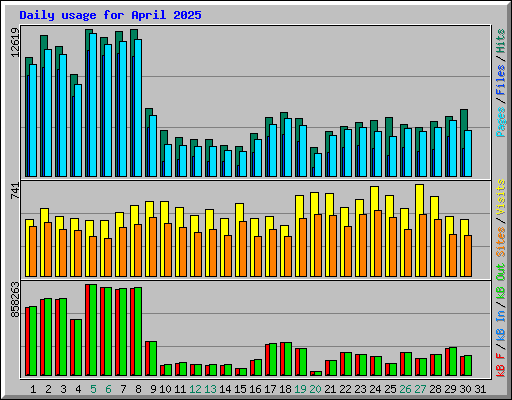Click day label 2 on the x-axis
Viewport: 512px width, 400px height.
pos(48,389)
